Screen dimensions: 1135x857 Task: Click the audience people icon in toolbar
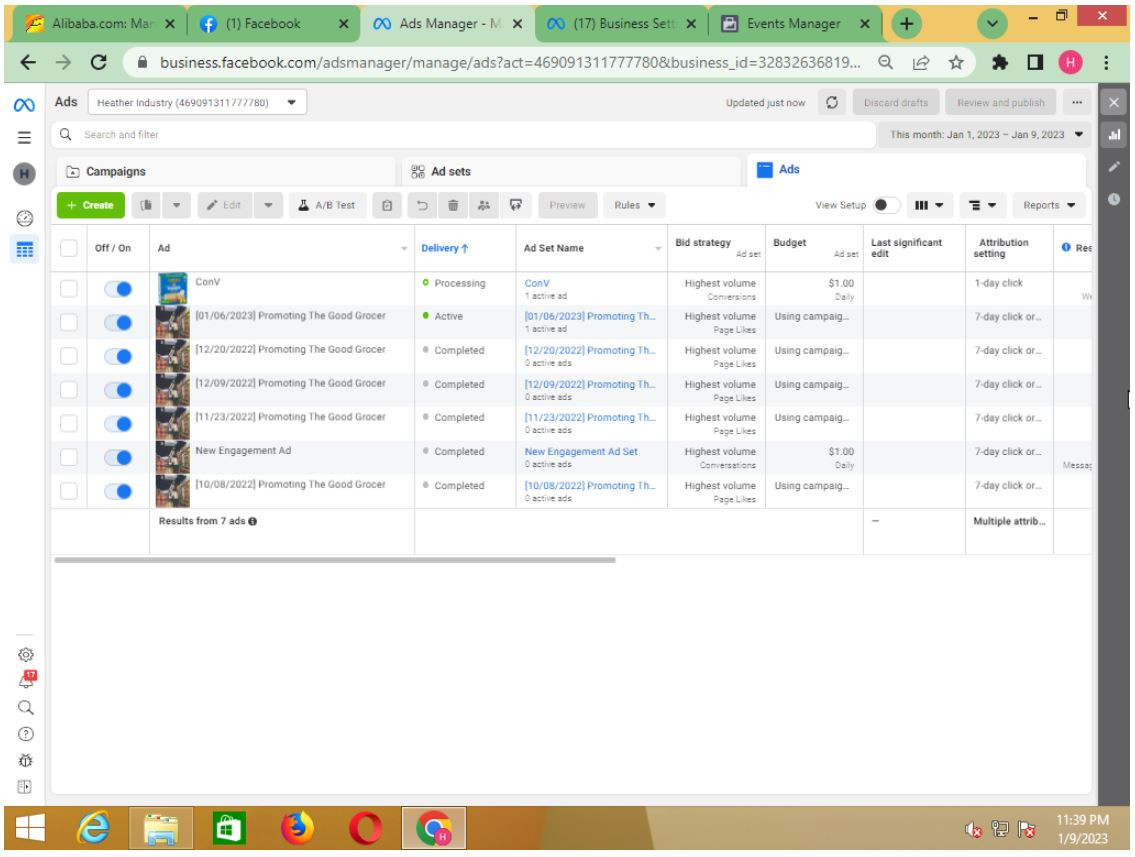(484, 206)
